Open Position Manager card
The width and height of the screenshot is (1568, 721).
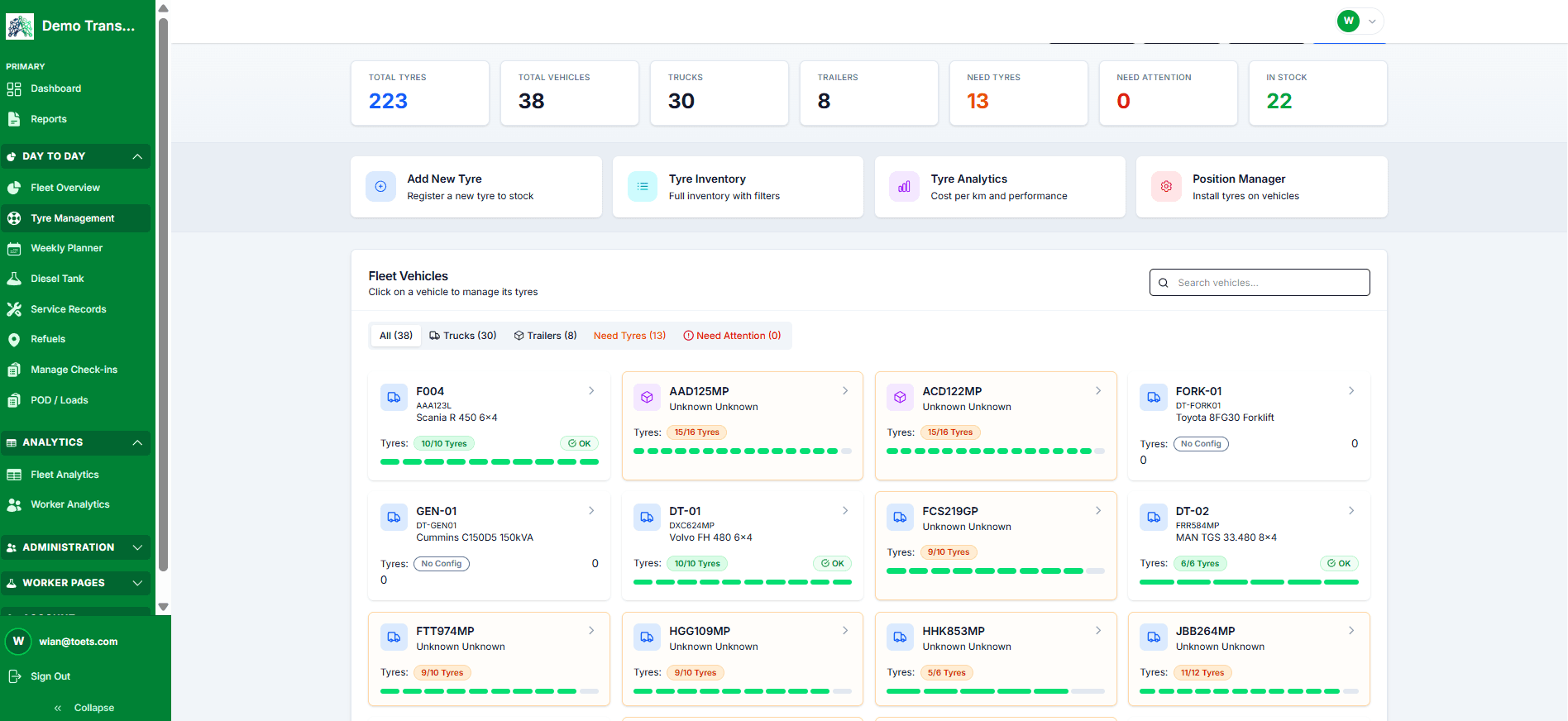point(1262,187)
